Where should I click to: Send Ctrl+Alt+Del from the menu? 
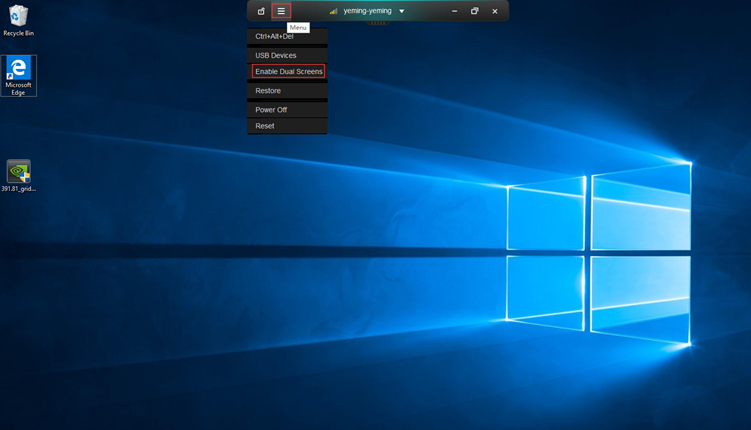(x=275, y=36)
